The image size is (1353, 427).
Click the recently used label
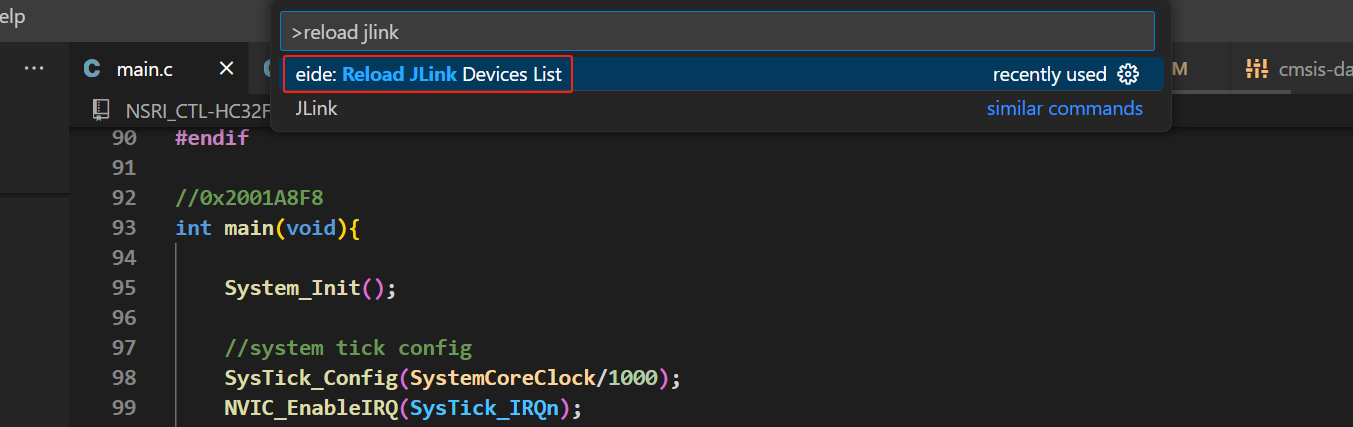pos(1049,74)
